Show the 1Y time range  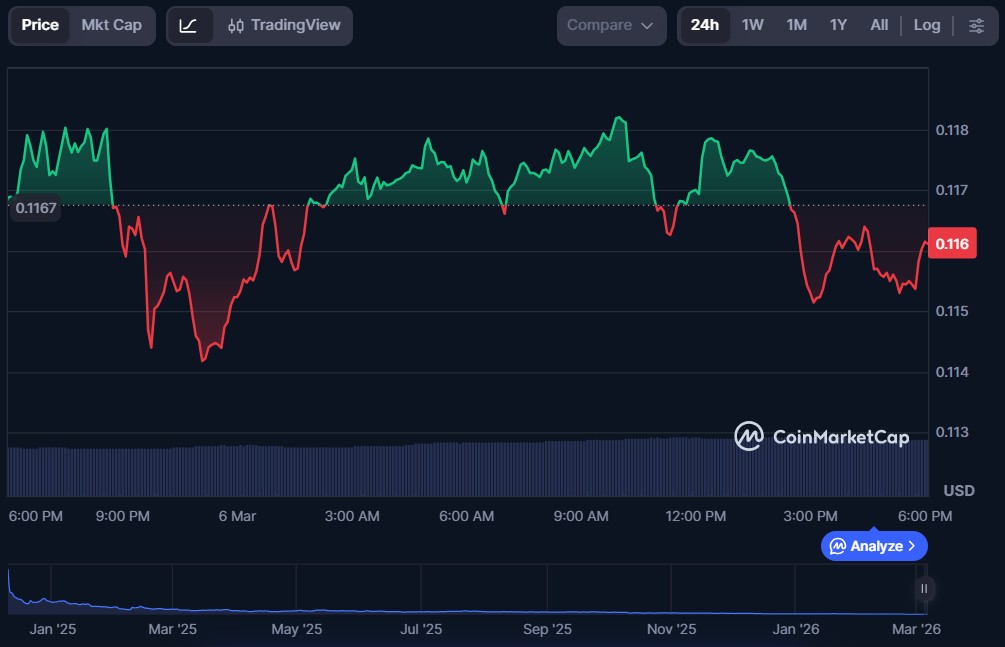tap(838, 25)
